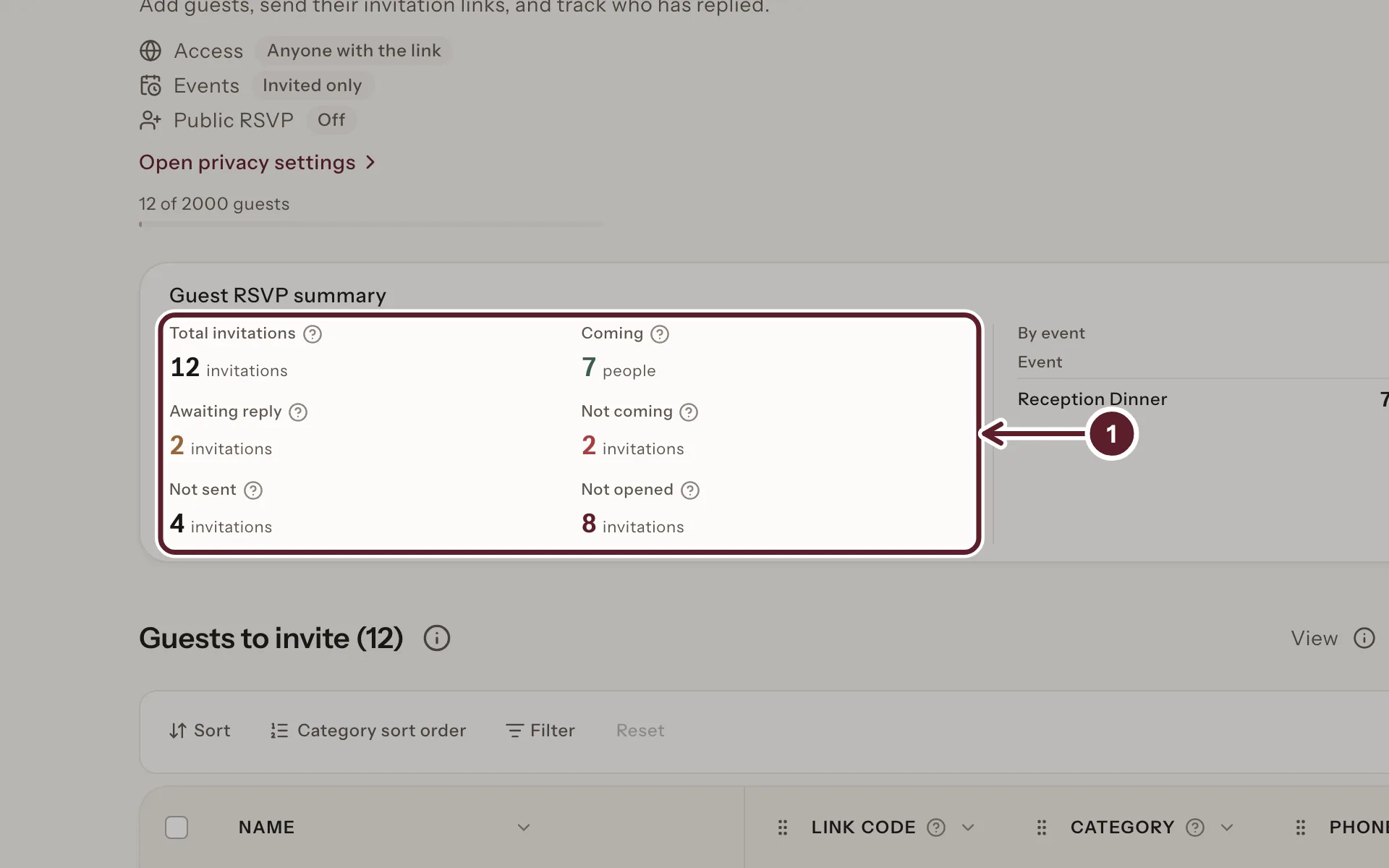Click the 4 invitations Not sent value
The height and width of the screenshot is (868, 1389).
point(221,524)
